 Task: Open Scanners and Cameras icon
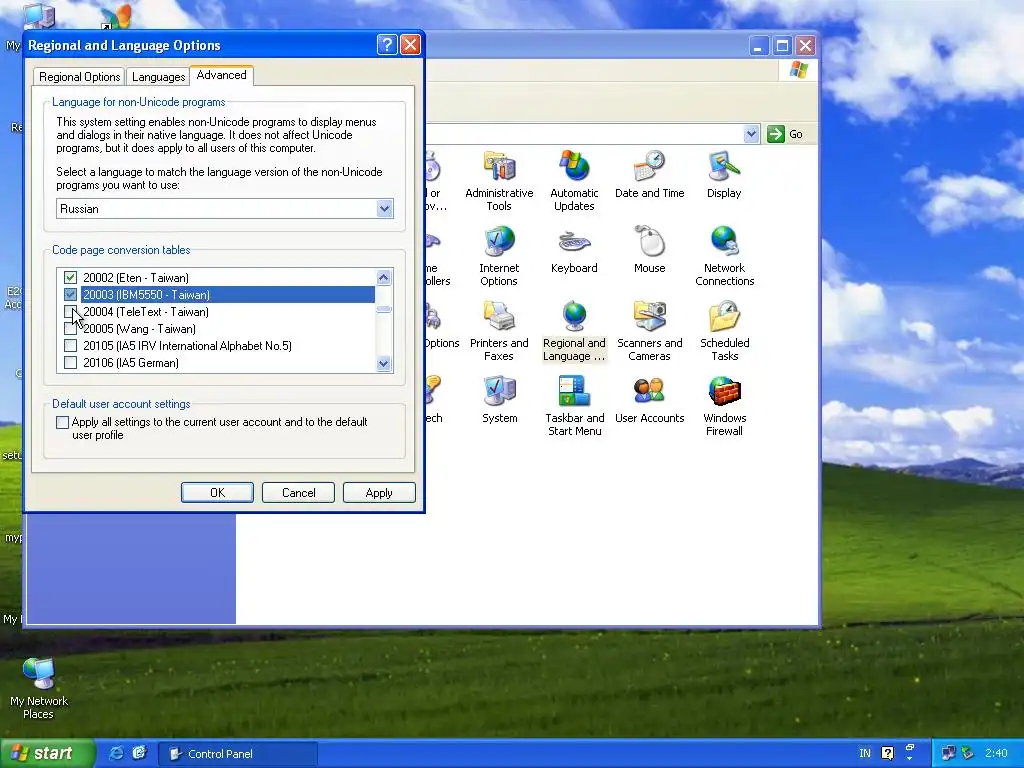coord(649,330)
